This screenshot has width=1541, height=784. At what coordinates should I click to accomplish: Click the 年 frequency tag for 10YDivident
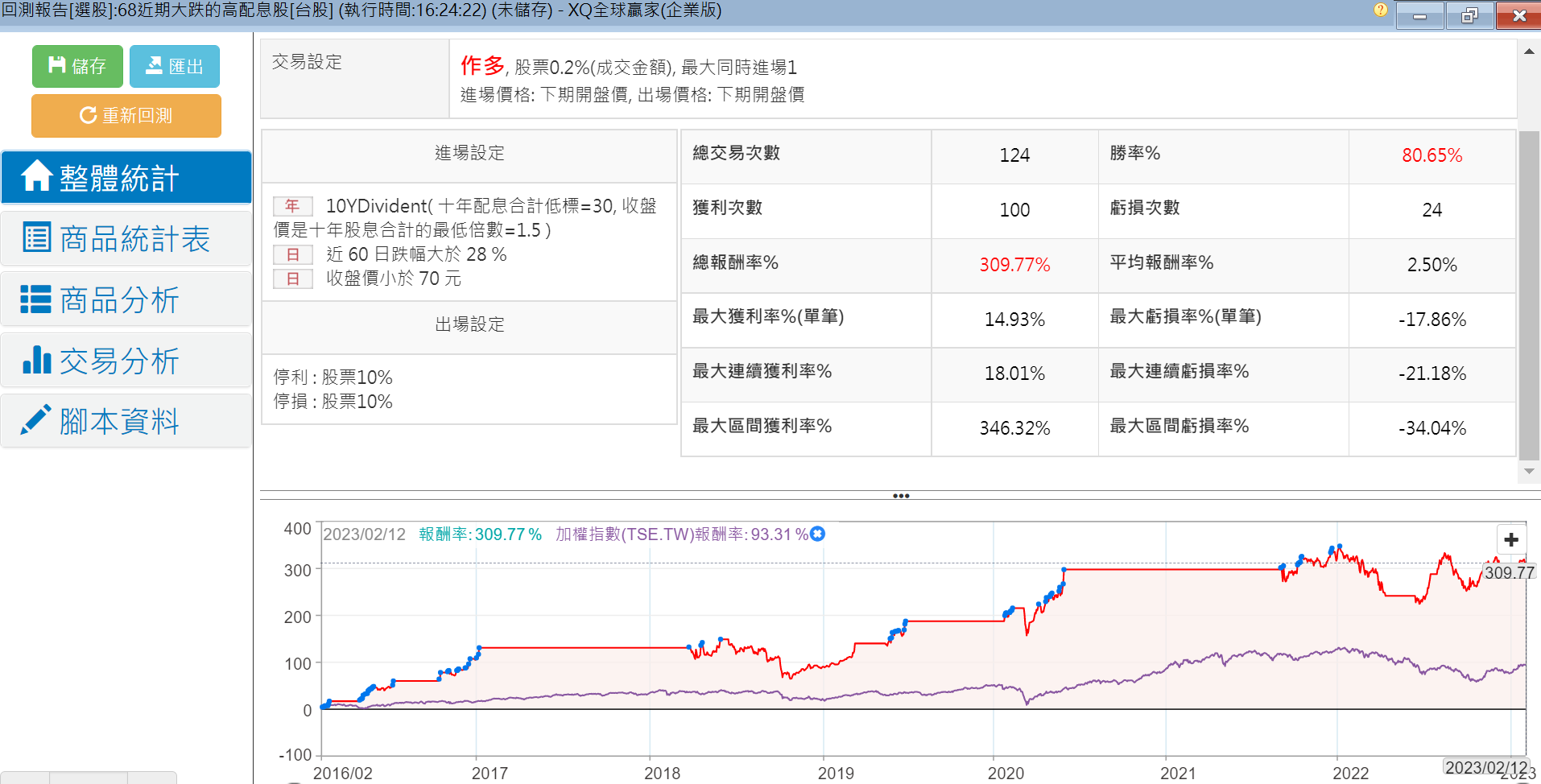point(292,206)
